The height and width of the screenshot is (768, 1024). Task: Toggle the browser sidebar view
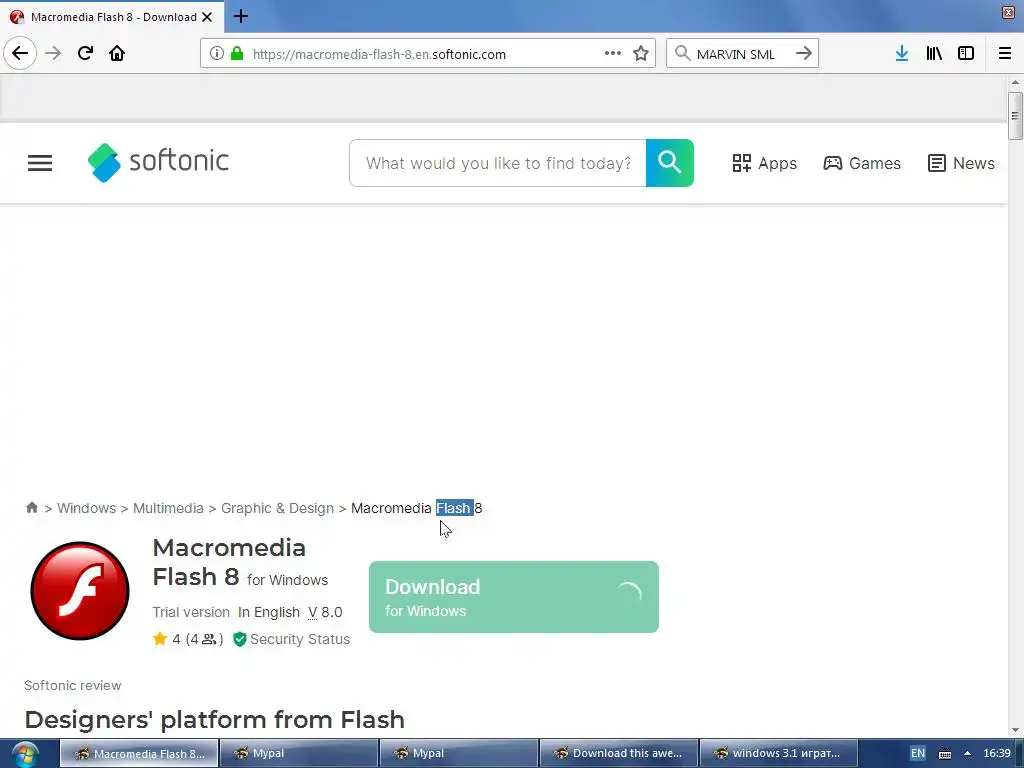click(x=966, y=54)
